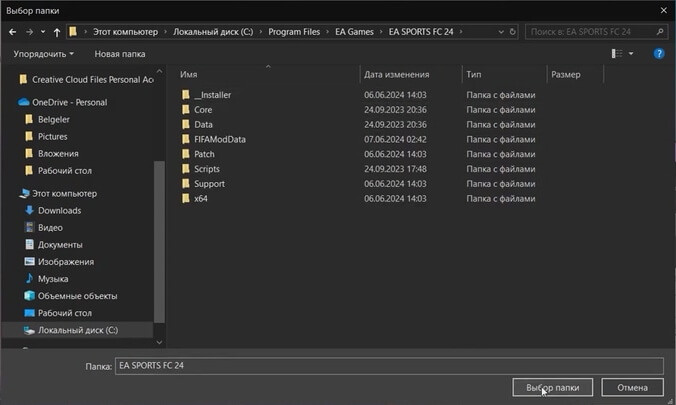
Task: Refresh the current folder view
Action: pos(512,32)
